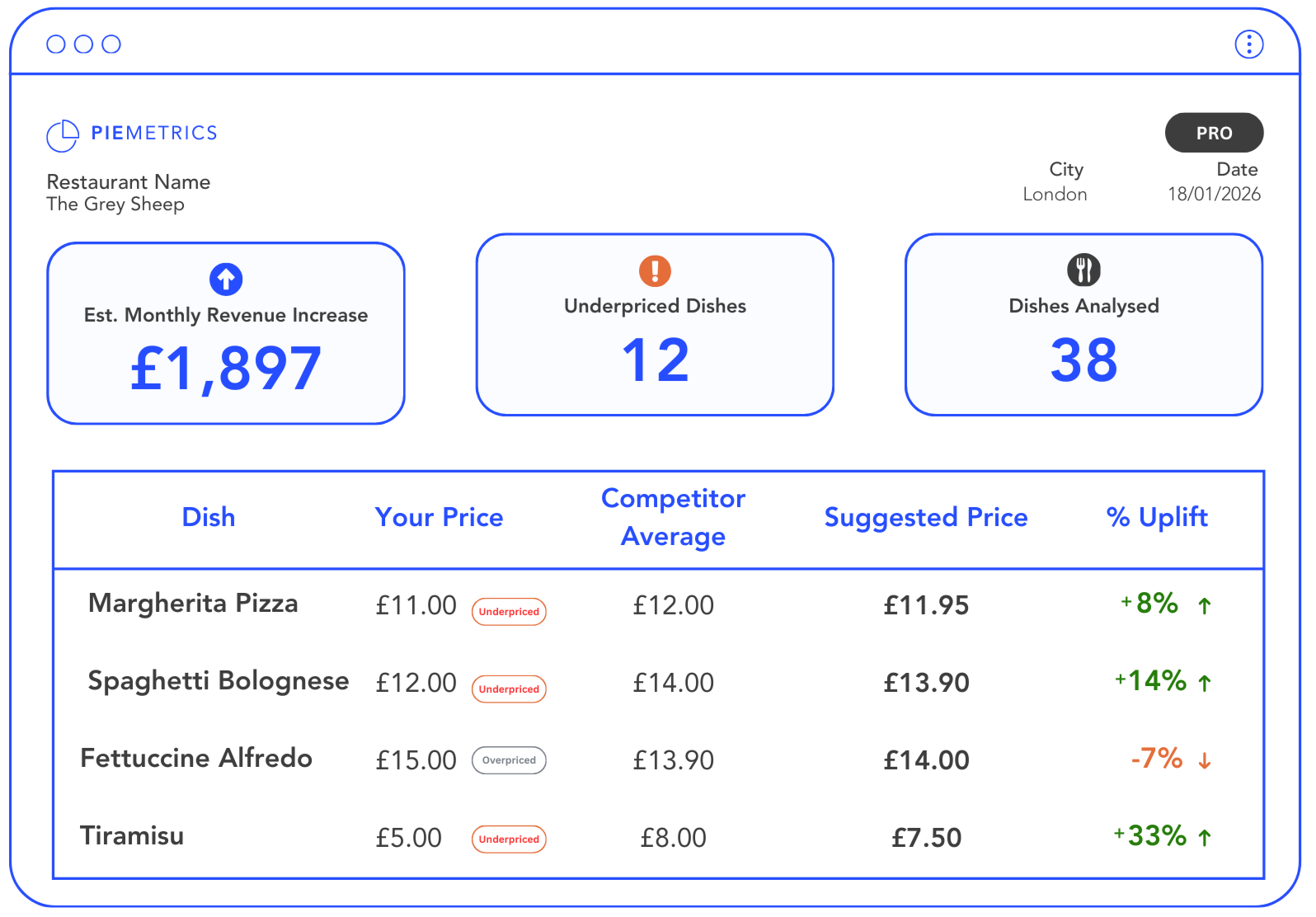Click the green up arrow beside 14%

coord(1205,683)
